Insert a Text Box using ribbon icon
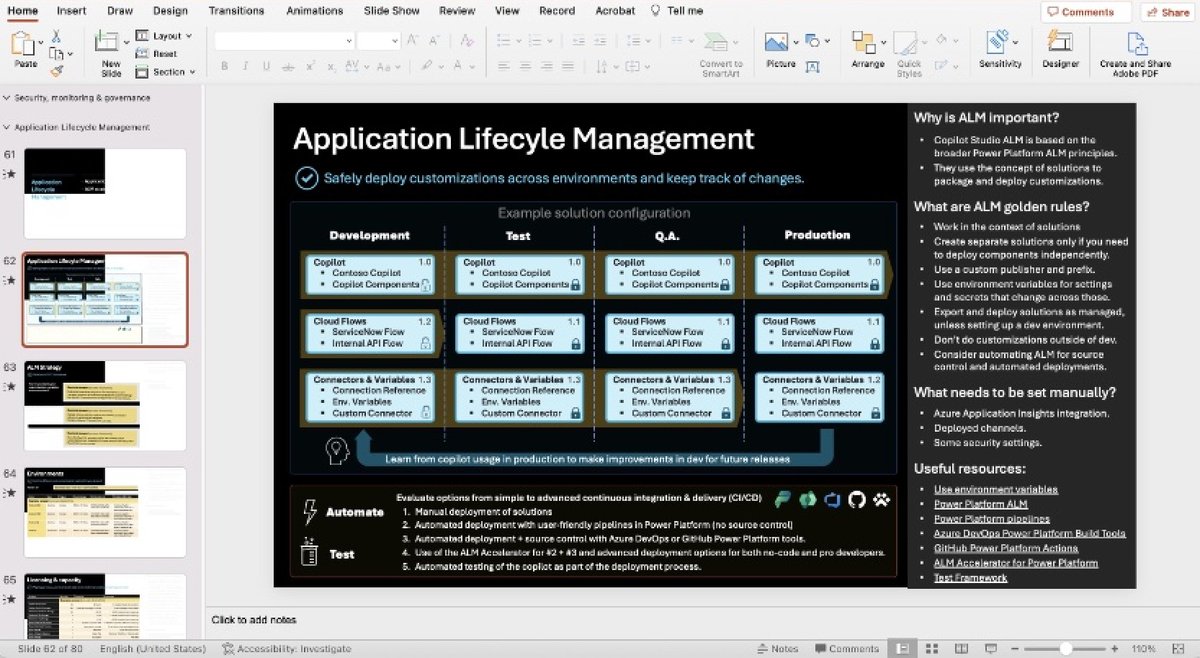 pos(812,66)
